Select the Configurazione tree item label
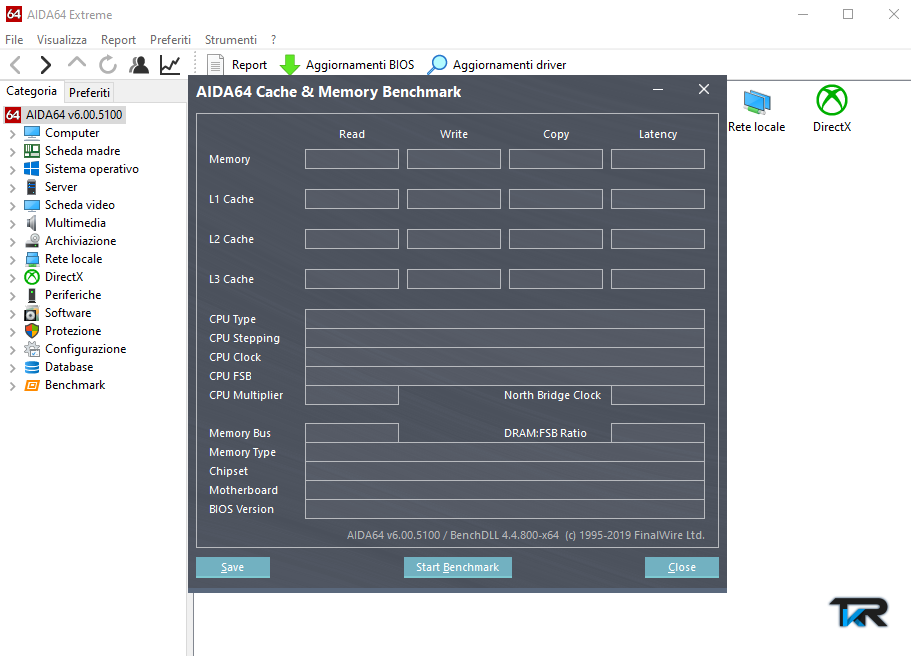 coord(85,349)
